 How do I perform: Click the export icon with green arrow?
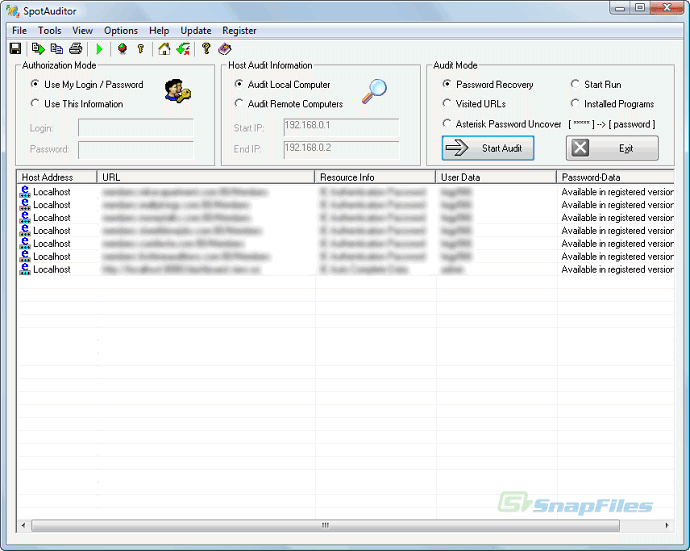point(38,48)
